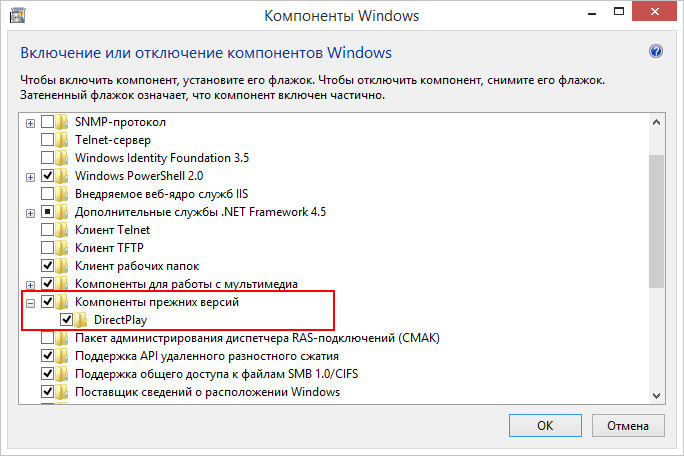Uncheck the DirectPlay checkbox
684x456 pixels.
point(66,320)
